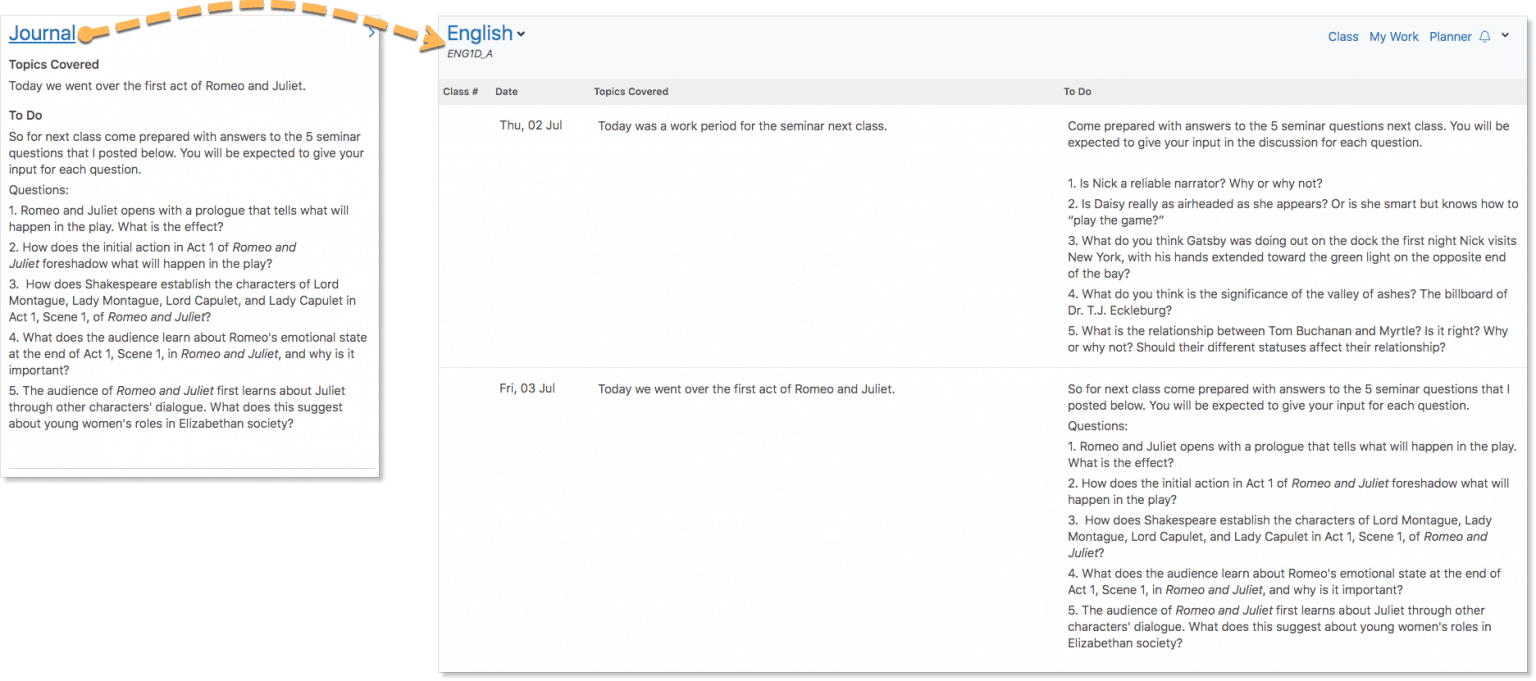Image resolution: width=1536 pixels, height=681 pixels.
Task: Switch to the Class section
Action: (x=1343, y=37)
